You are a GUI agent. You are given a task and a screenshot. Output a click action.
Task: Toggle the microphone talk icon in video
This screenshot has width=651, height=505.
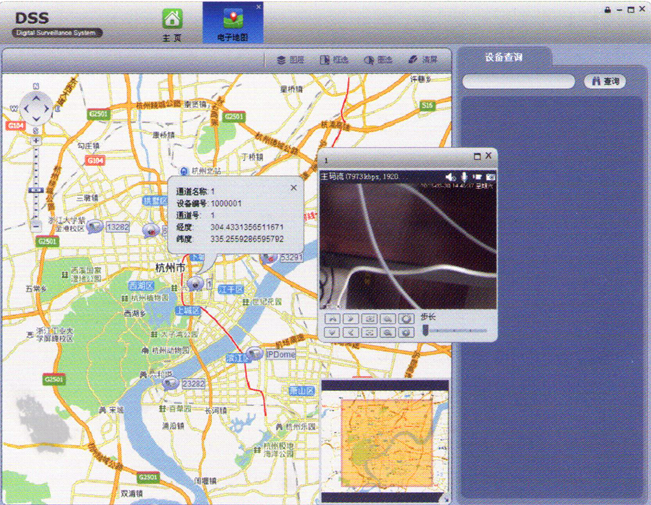pos(464,177)
